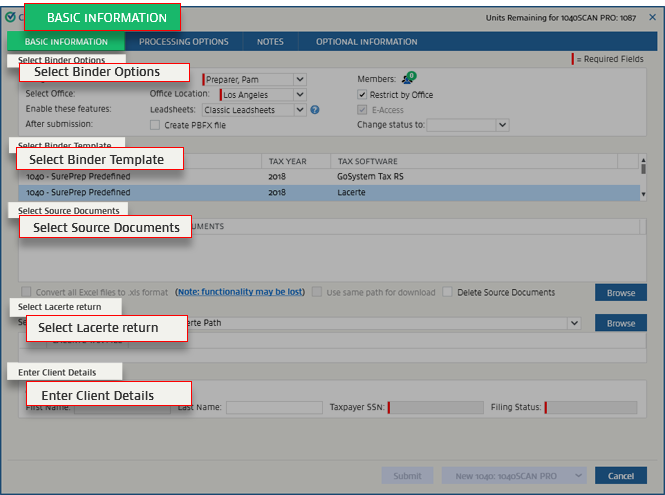The image size is (665, 495).
Task: Click the app logo icon in title bar
Action: pyautogui.click(x=9, y=16)
